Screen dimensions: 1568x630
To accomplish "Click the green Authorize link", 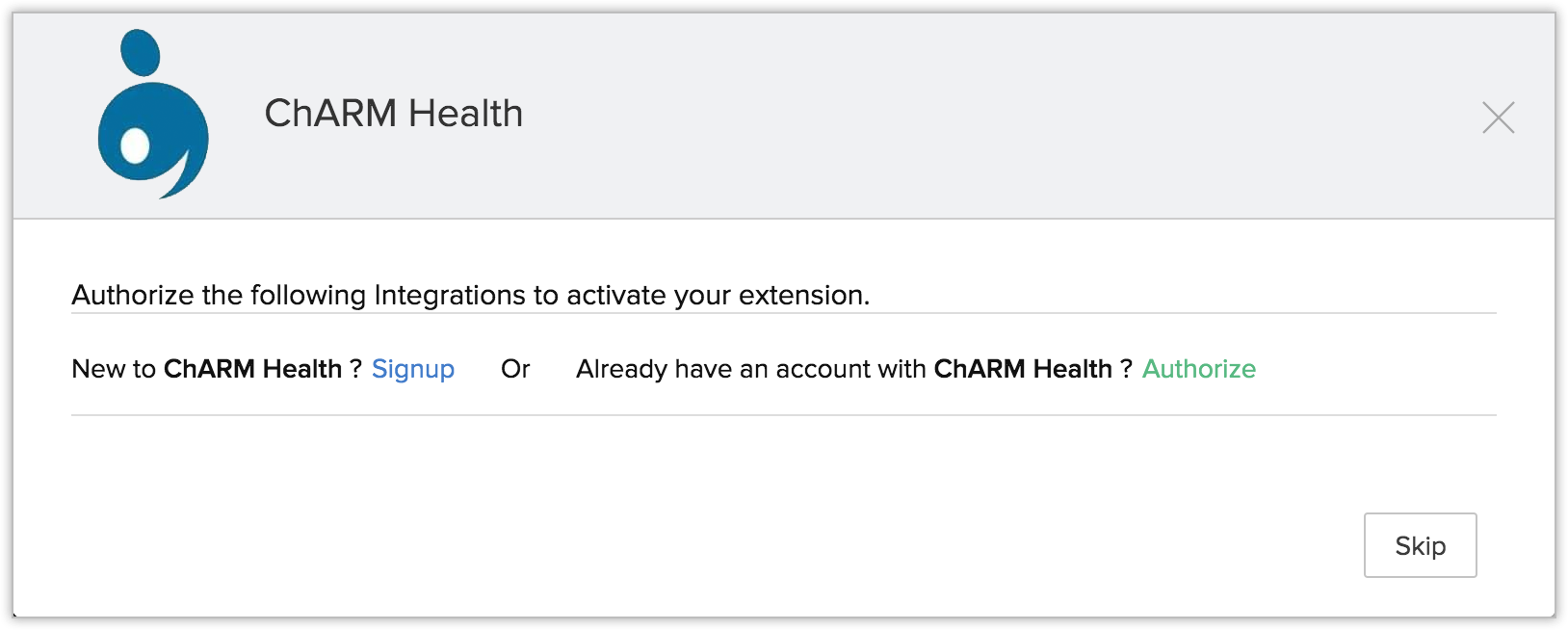I will pos(1198,369).
